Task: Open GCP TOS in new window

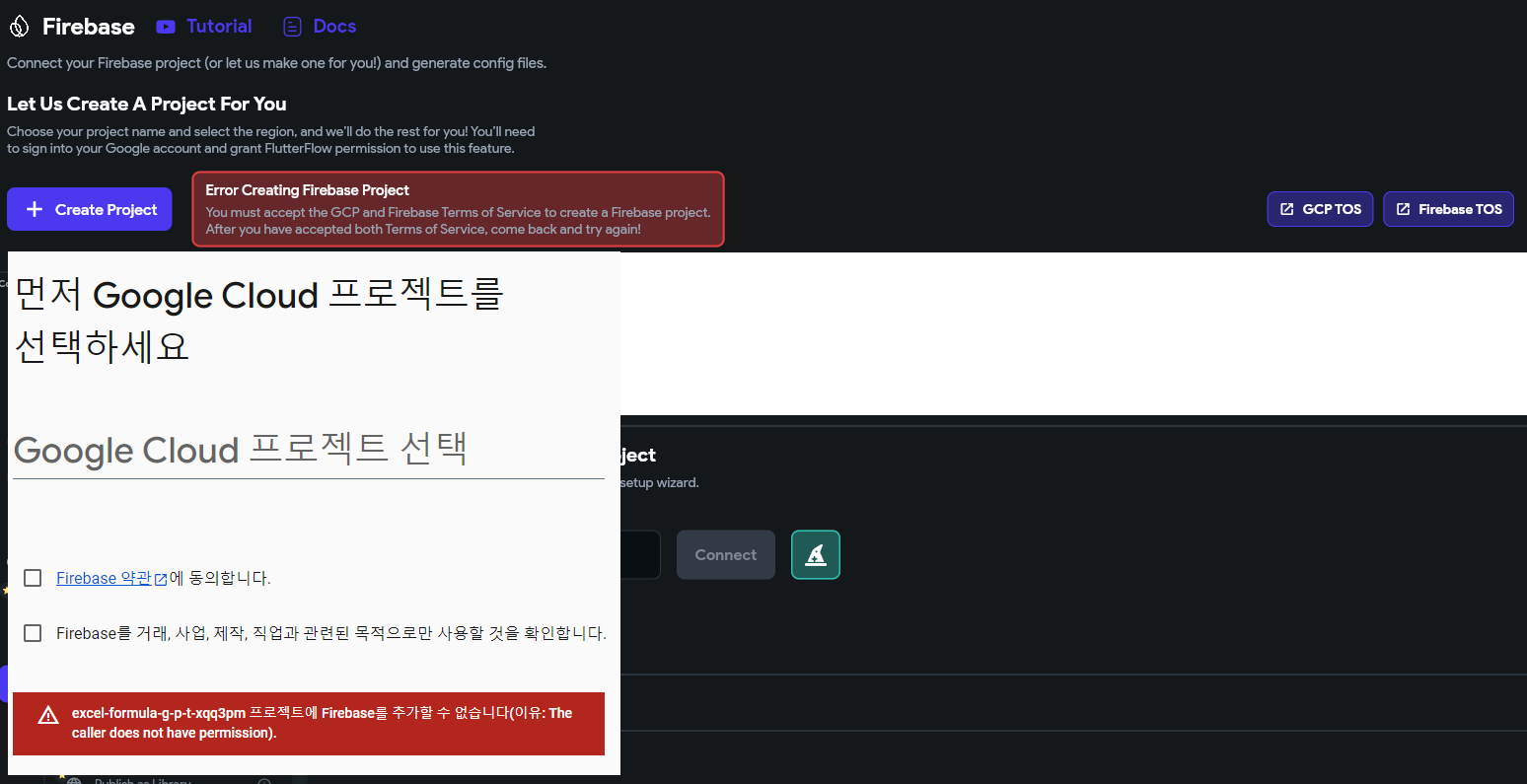Action: 1320,209
